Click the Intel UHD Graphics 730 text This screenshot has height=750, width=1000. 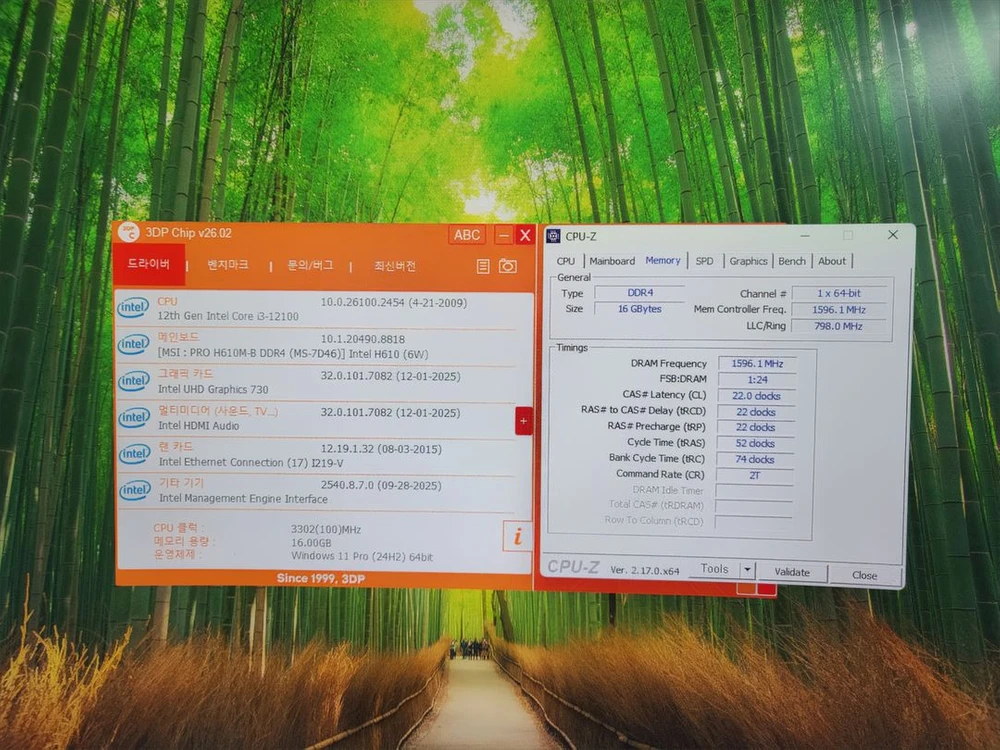(213, 389)
